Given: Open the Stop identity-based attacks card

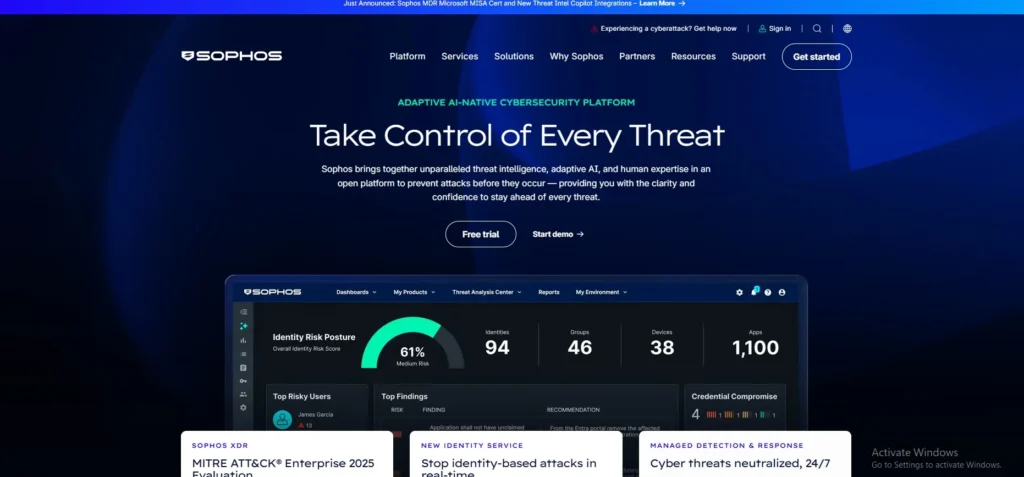Looking at the screenshot, I should pyautogui.click(x=516, y=454).
